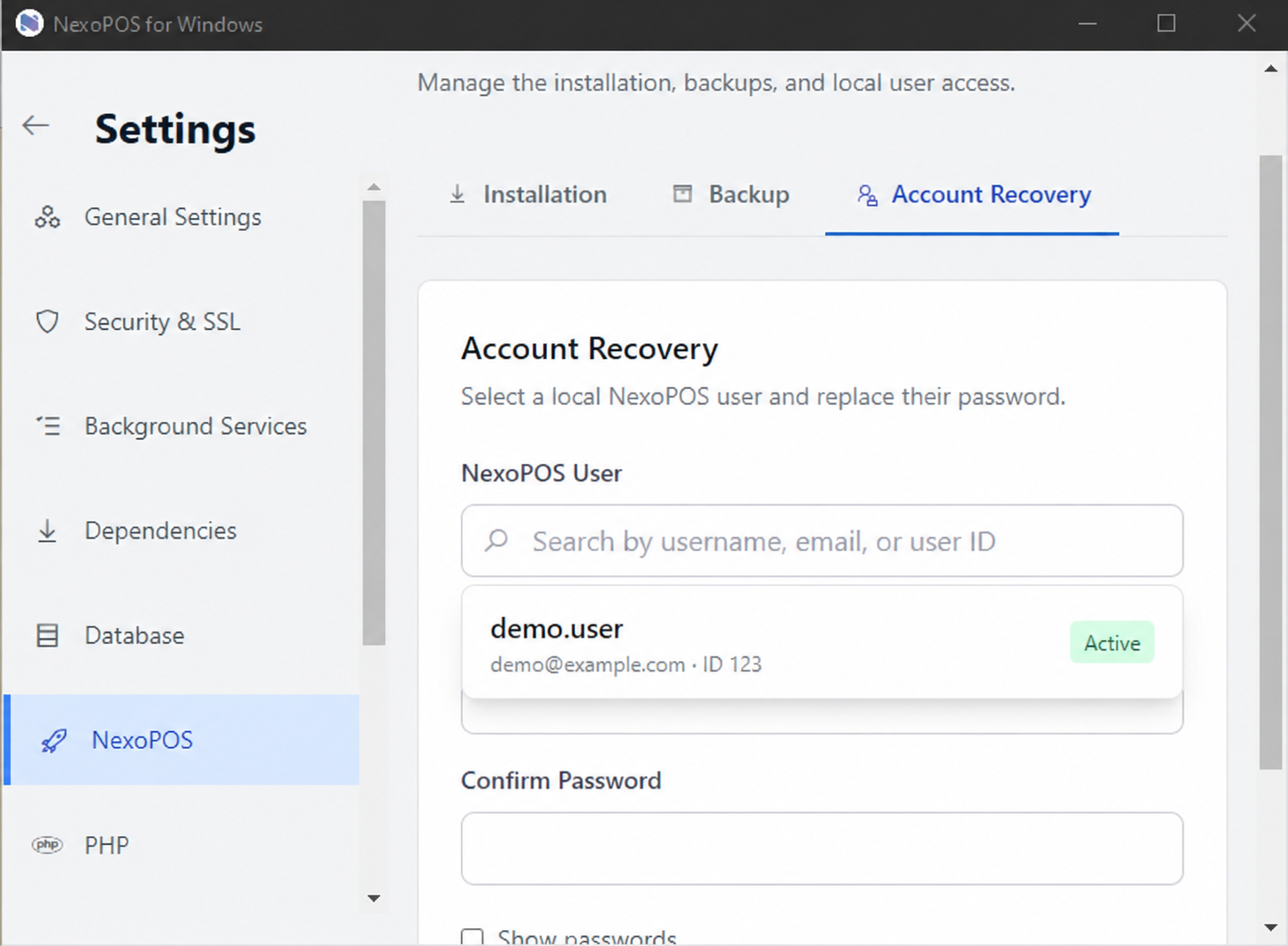
Task: Click the PHP logo icon in sidebar
Action: click(48, 845)
